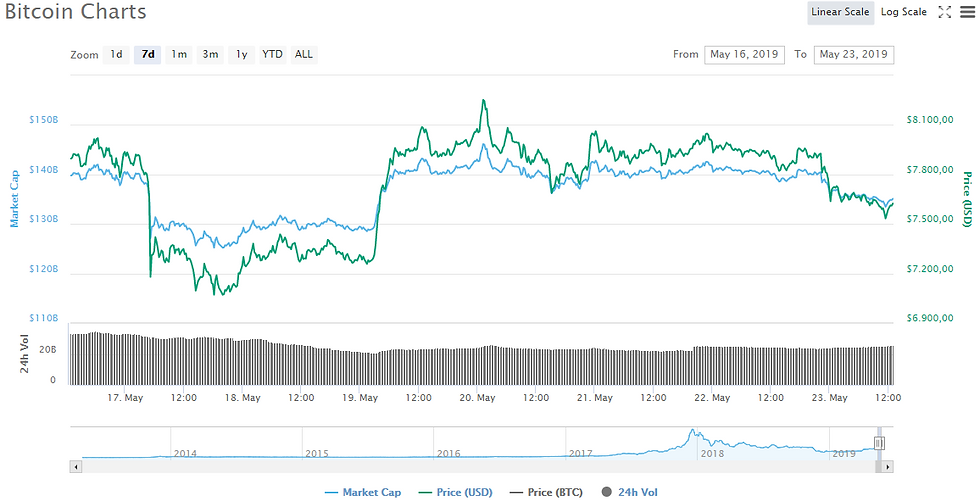Click the 2014 label in the navigator
The width and height of the screenshot is (980, 501).
coord(185,454)
